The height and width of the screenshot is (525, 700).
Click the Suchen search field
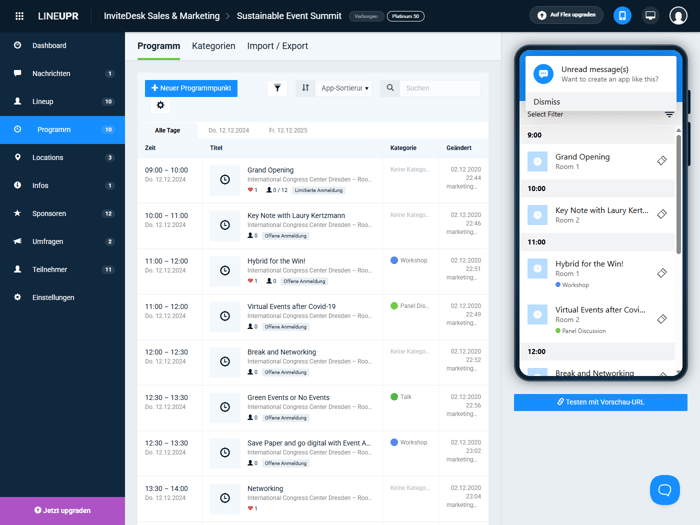coord(440,88)
